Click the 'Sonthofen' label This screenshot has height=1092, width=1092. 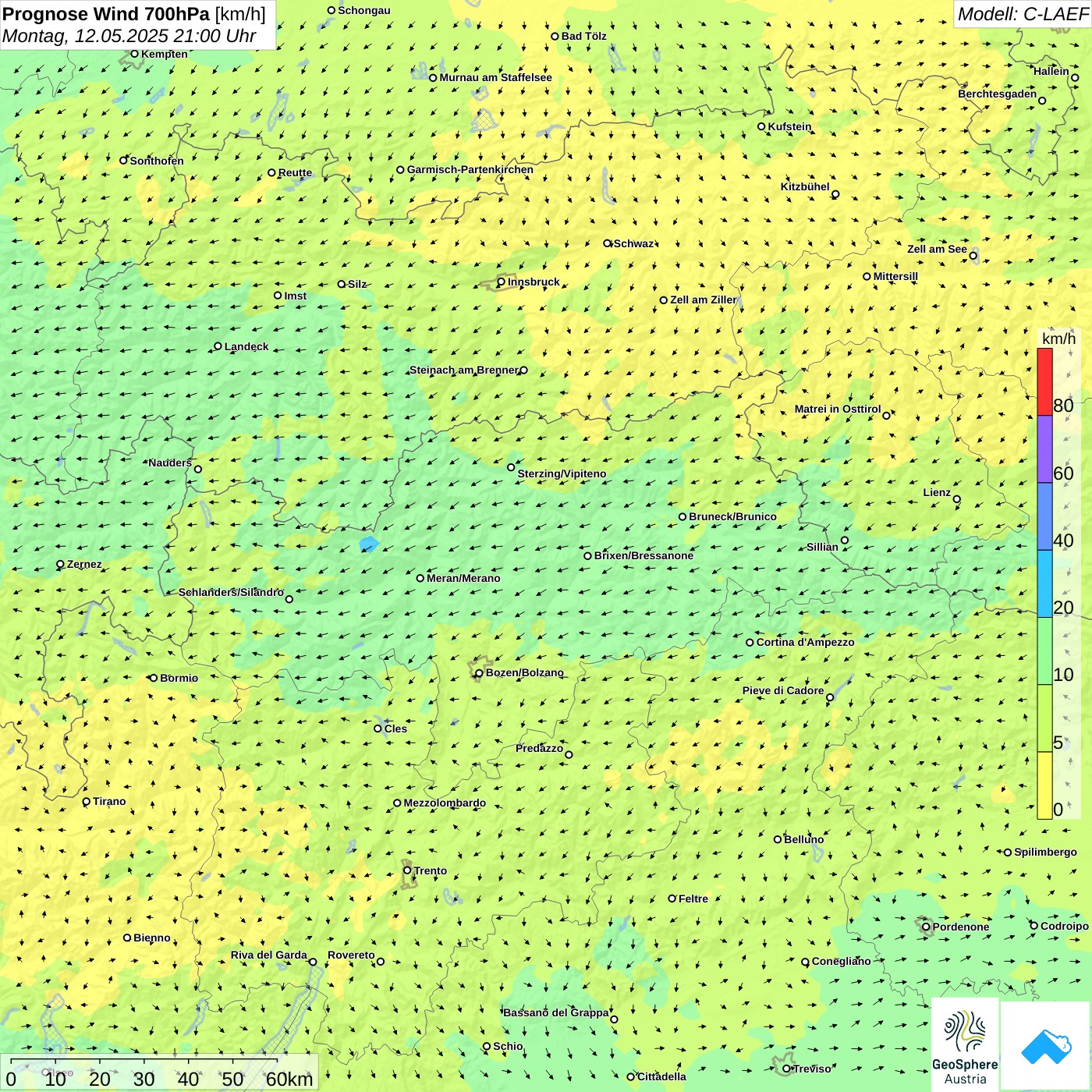pos(158,161)
